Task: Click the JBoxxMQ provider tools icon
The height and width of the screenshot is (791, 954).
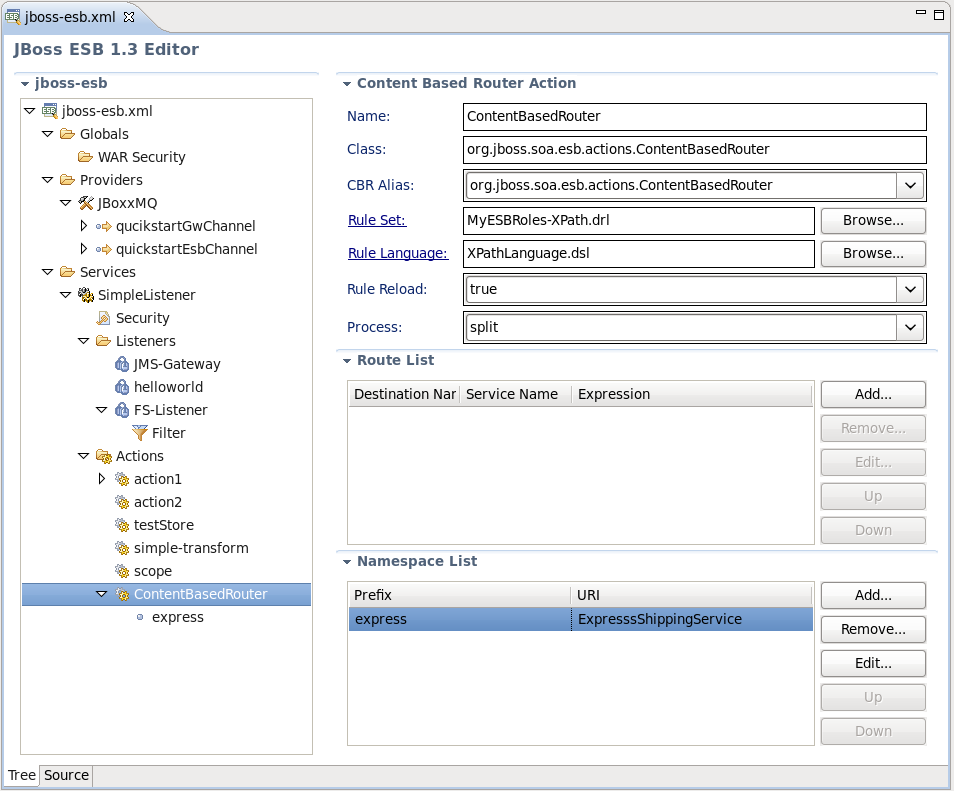Action: [x=86, y=203]
